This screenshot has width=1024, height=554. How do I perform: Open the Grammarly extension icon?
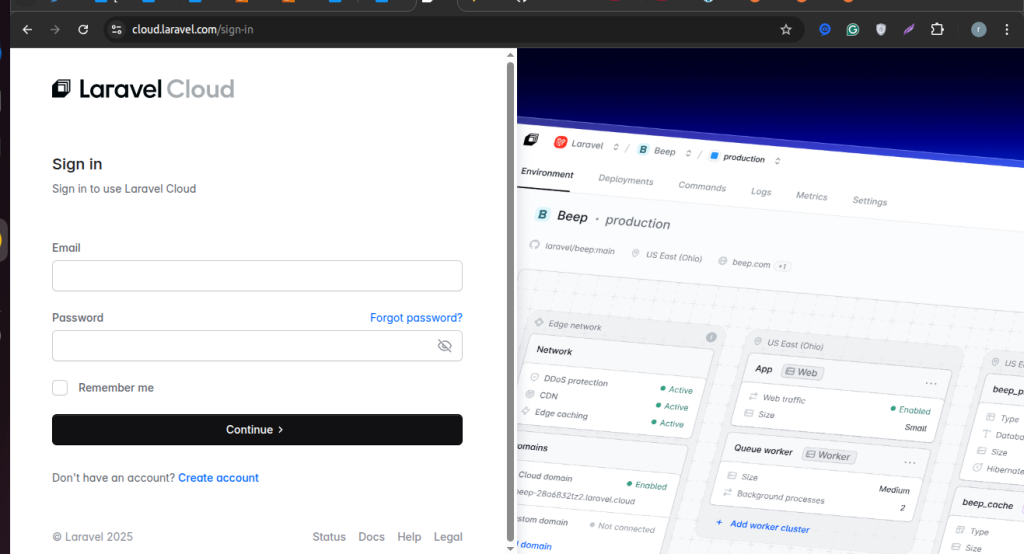point(852,29)
